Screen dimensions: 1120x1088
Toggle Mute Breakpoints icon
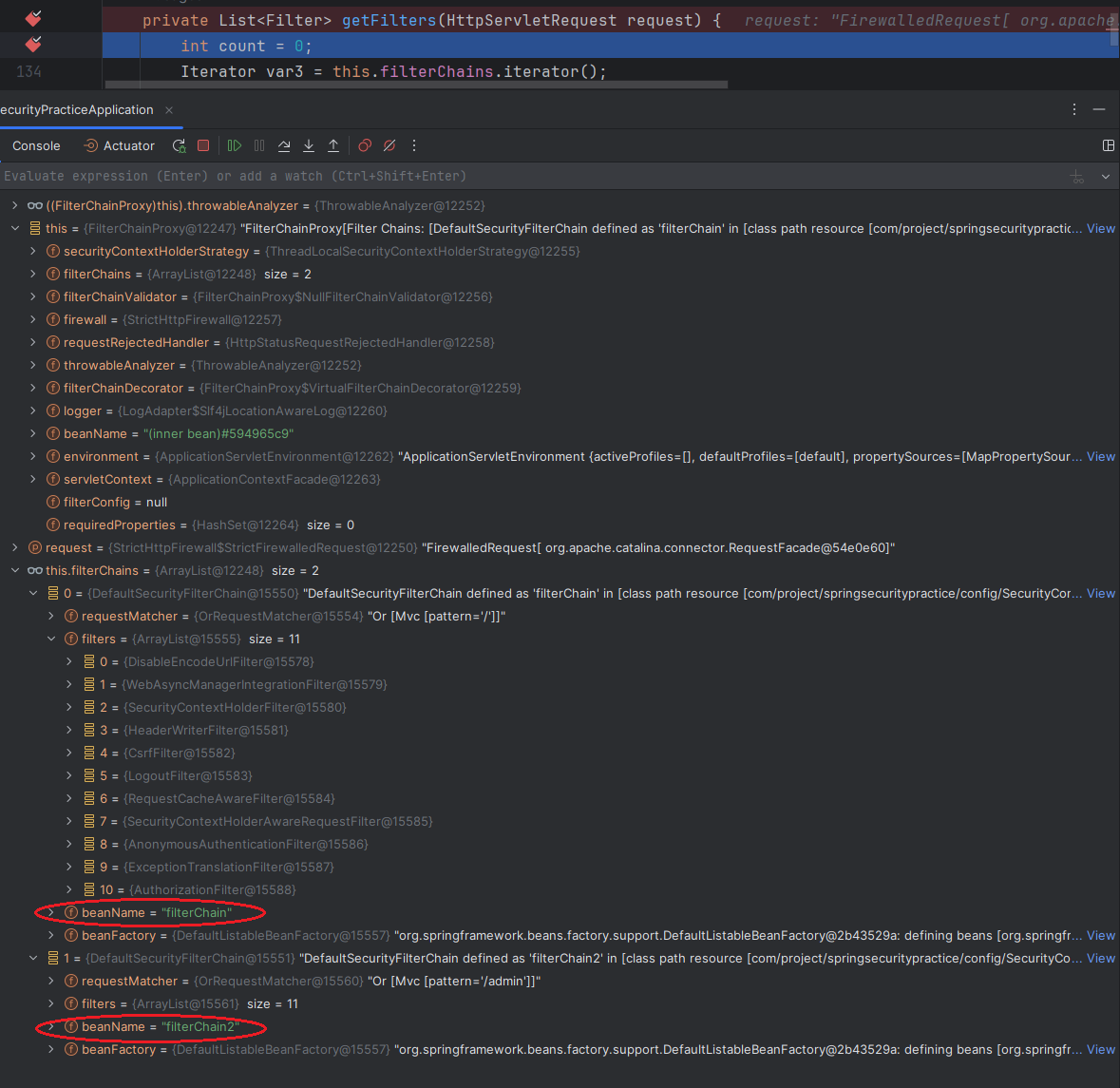389,145
